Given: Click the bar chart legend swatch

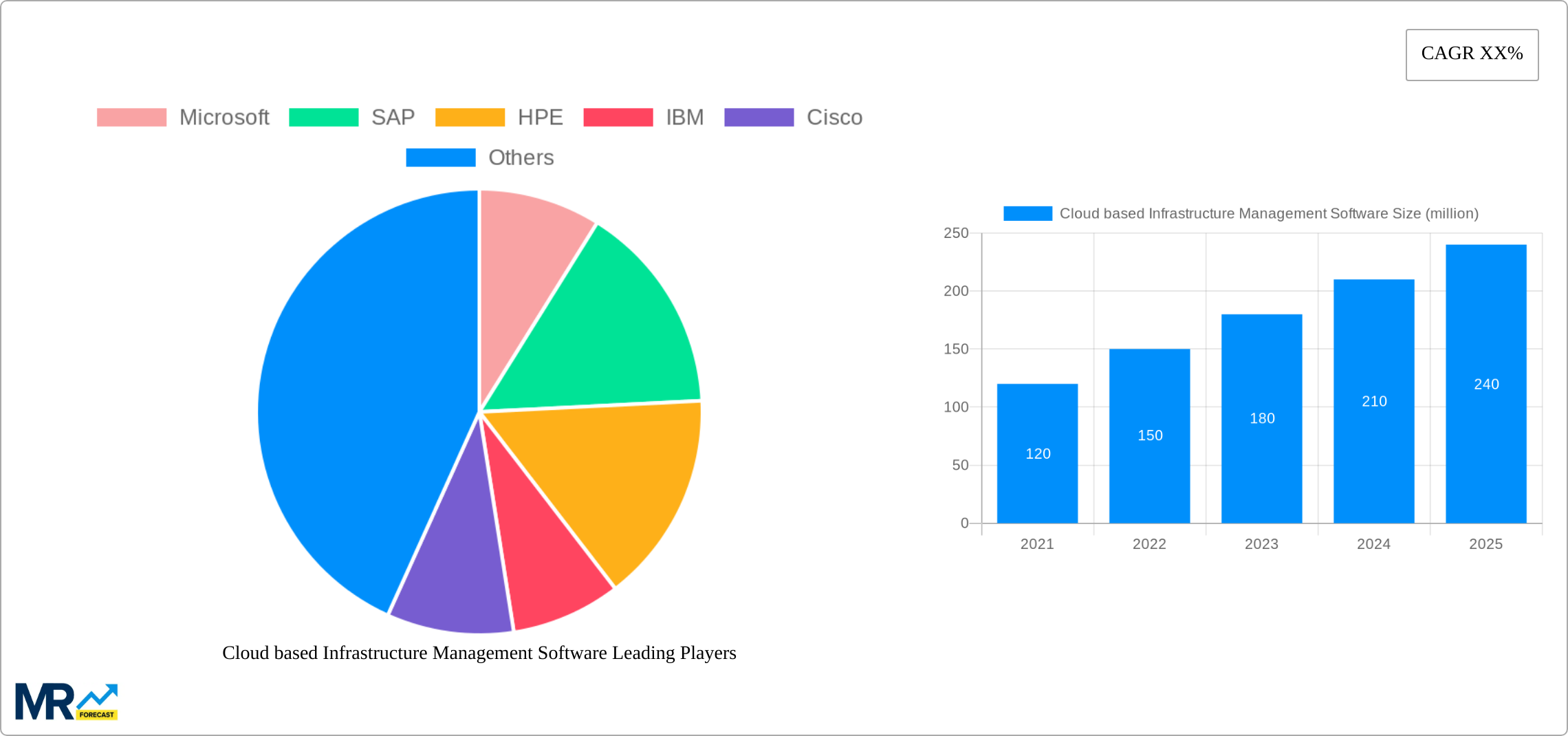Looking at the screenshot, I should [1027, 214].
